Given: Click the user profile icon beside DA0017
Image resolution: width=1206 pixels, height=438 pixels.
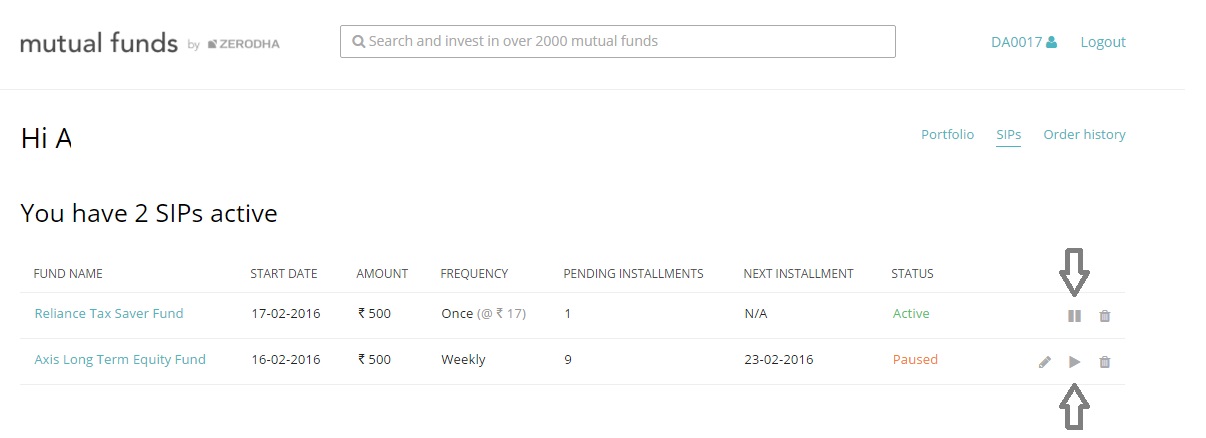Looking at the screenshot, I should tap(1051, 42).
